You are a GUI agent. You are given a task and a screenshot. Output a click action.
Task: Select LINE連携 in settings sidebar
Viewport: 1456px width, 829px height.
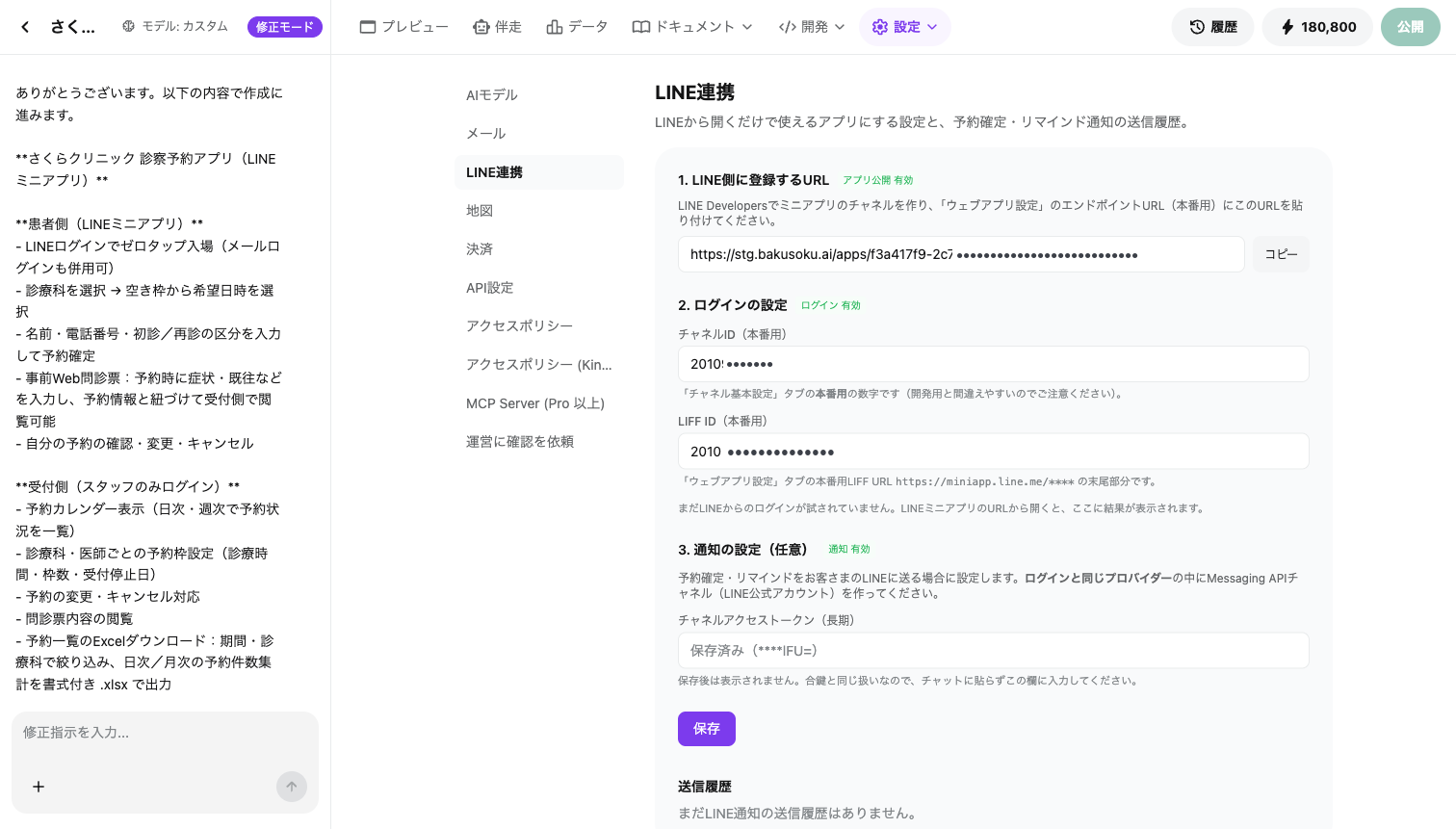click(539, 172)
